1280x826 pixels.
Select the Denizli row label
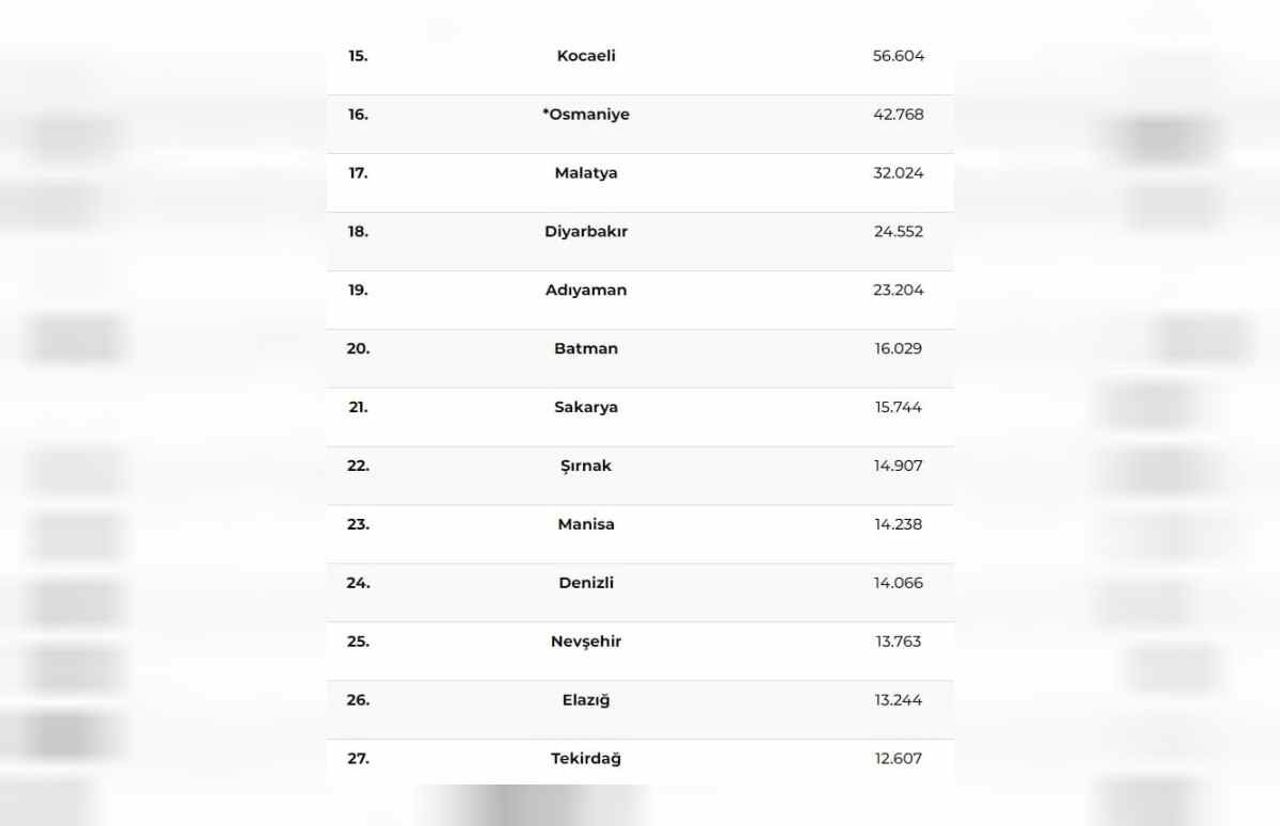tap(586, 583)
